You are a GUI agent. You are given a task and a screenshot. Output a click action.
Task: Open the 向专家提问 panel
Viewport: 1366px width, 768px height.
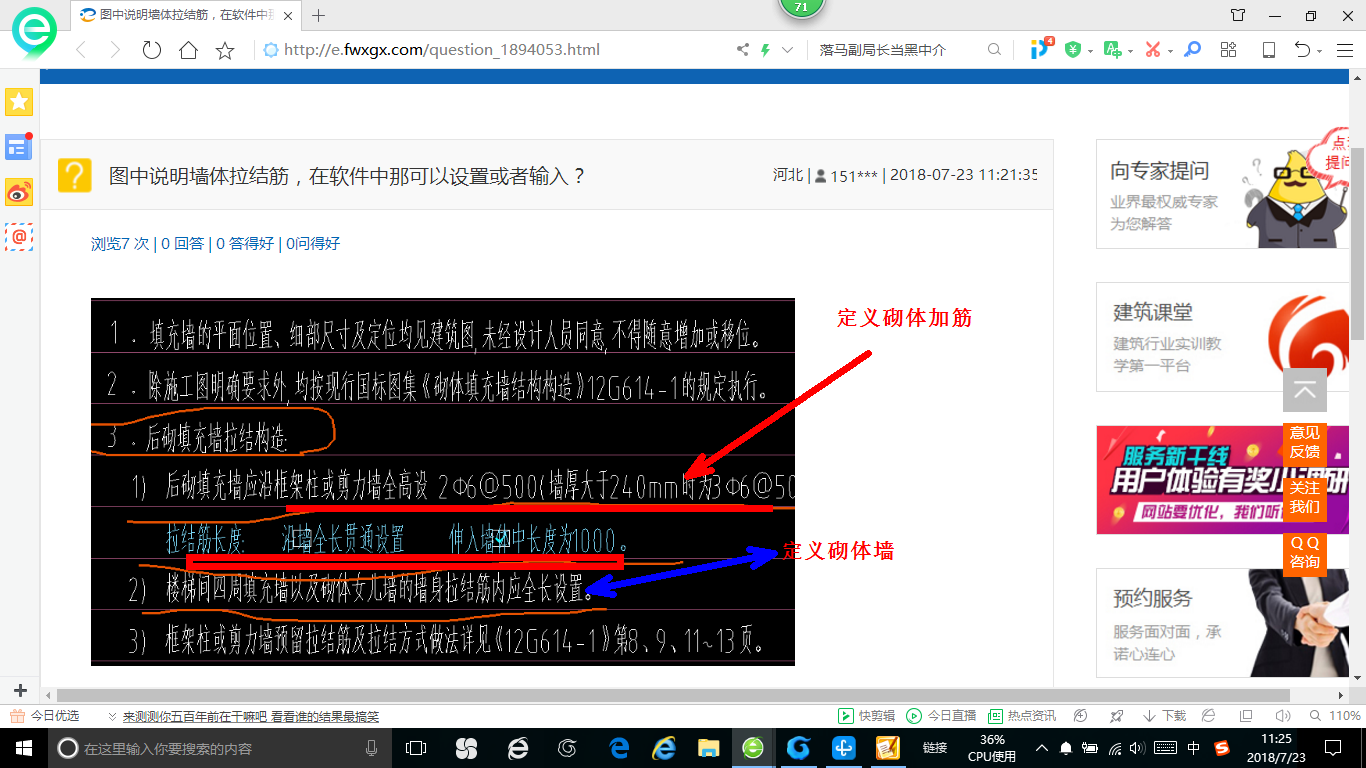pyautogui.click(x=1224, y=194)
